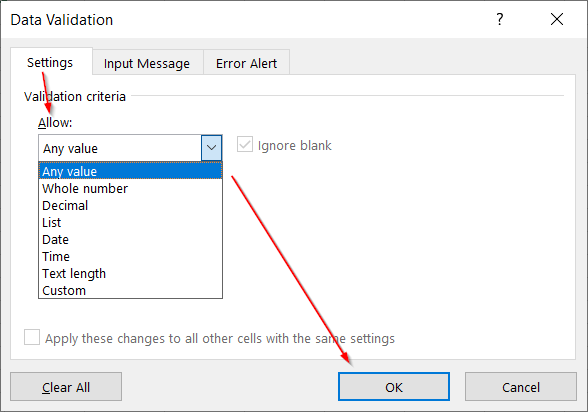
Task: Select the Settings tab
Action: (50, 62)
